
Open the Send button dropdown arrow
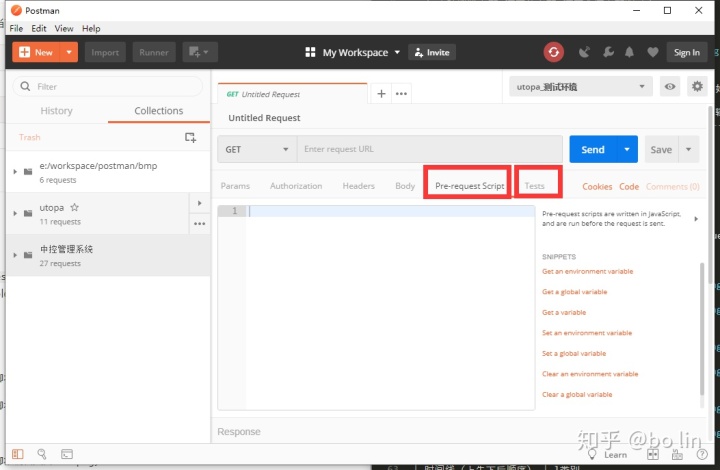(x=627, y=149)
